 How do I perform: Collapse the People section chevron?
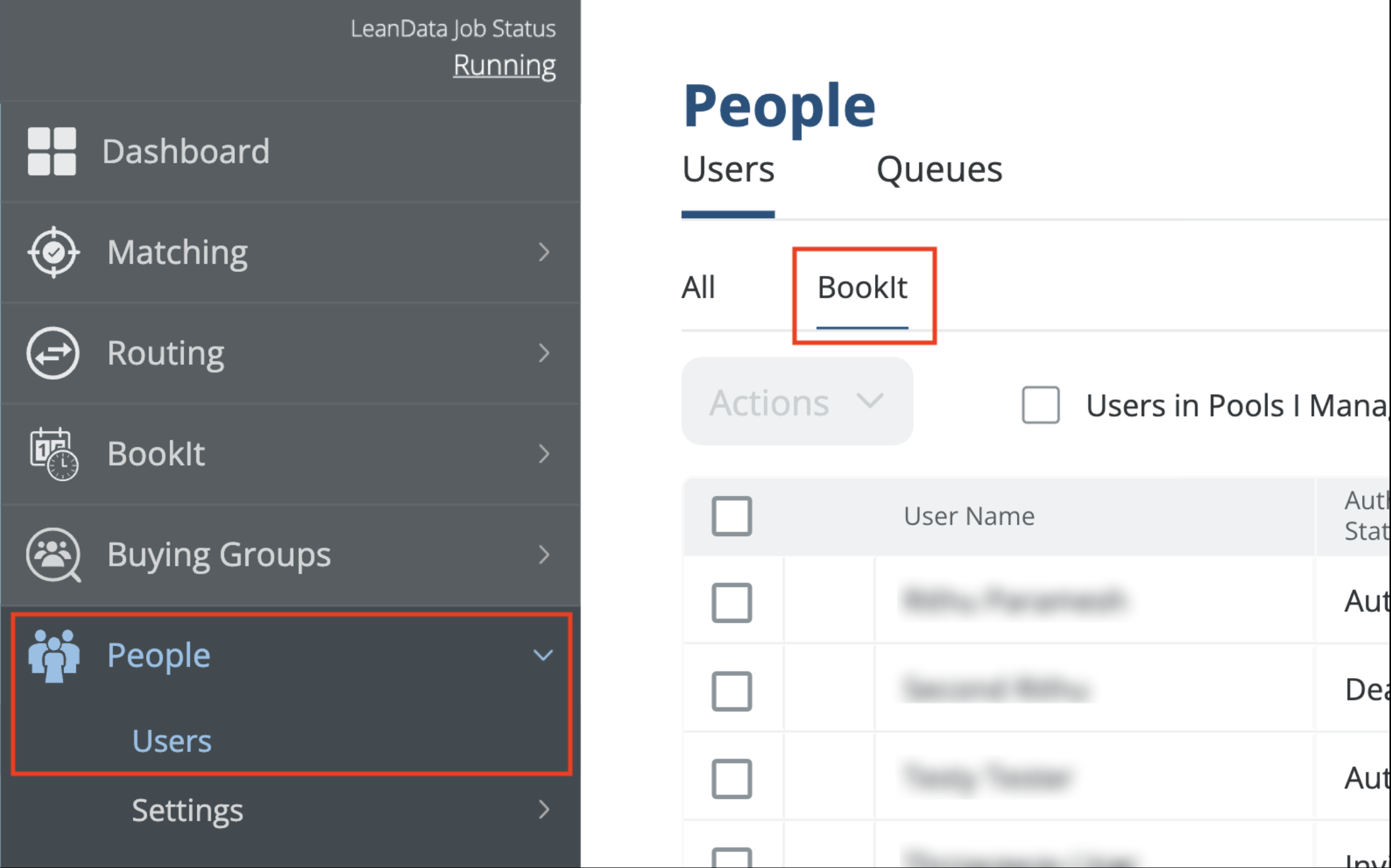tap(543, 656)
